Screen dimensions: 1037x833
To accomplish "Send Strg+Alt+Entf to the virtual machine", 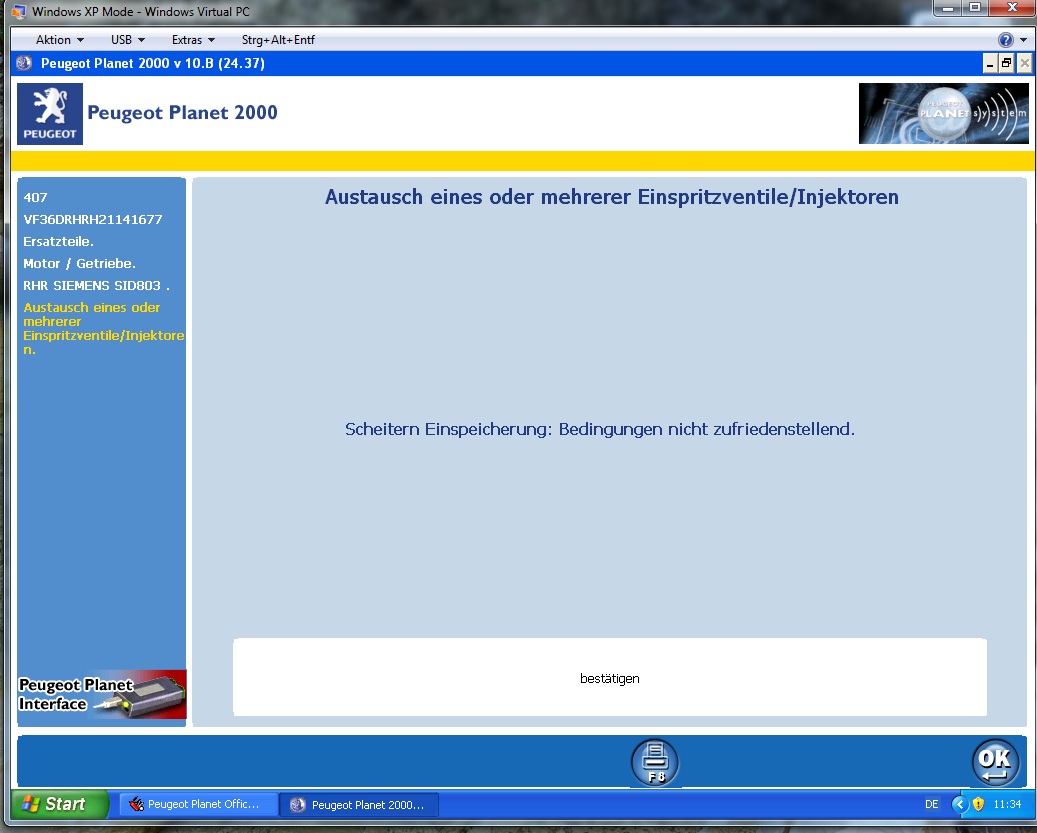I will 278,40.
